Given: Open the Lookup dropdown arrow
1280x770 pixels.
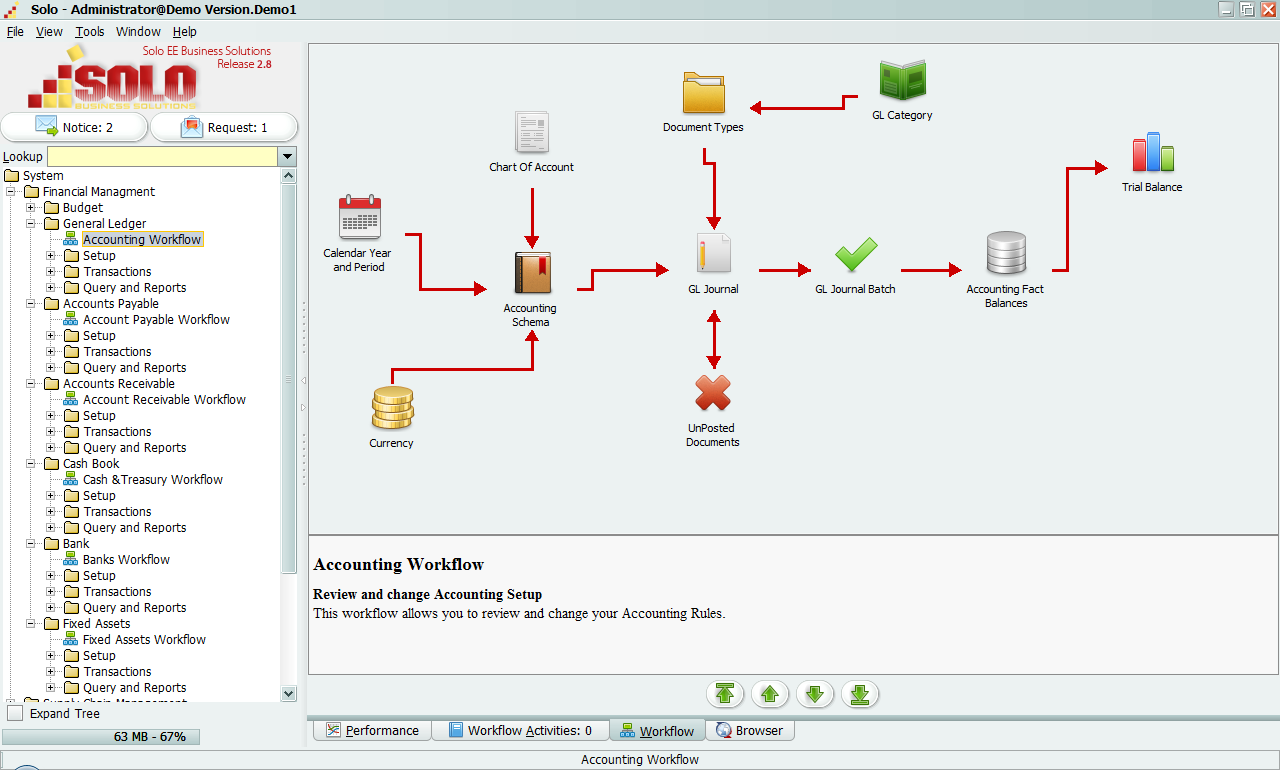Looking at the screenshot, I should click(287, 157).
